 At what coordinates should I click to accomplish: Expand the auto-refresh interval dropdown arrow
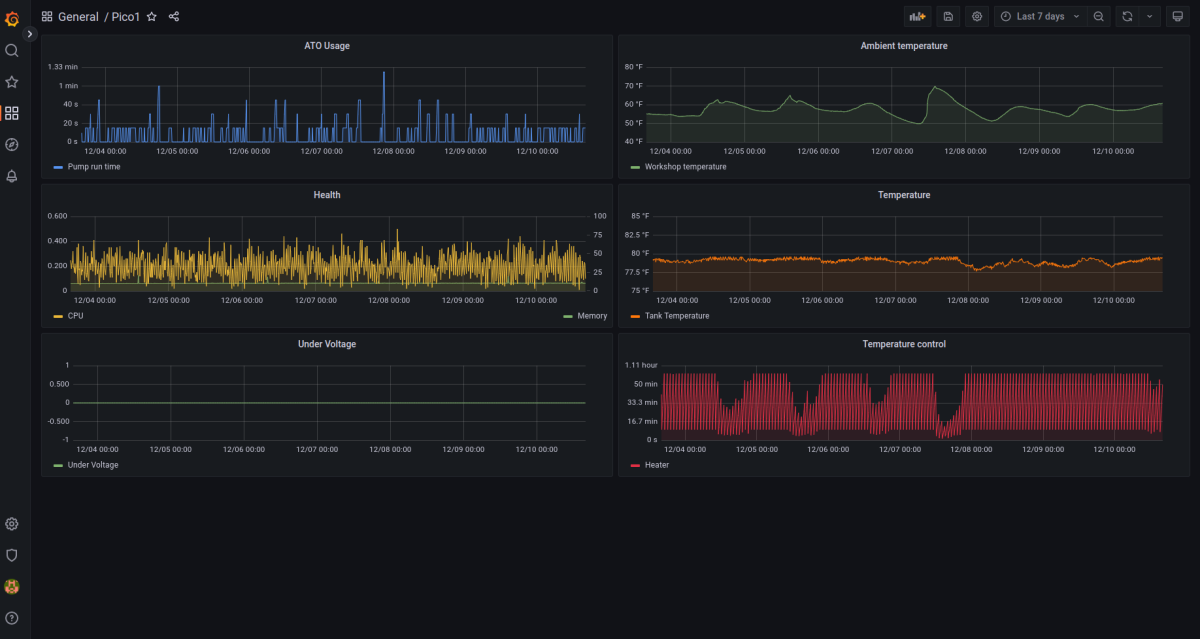coord(1150,16)
